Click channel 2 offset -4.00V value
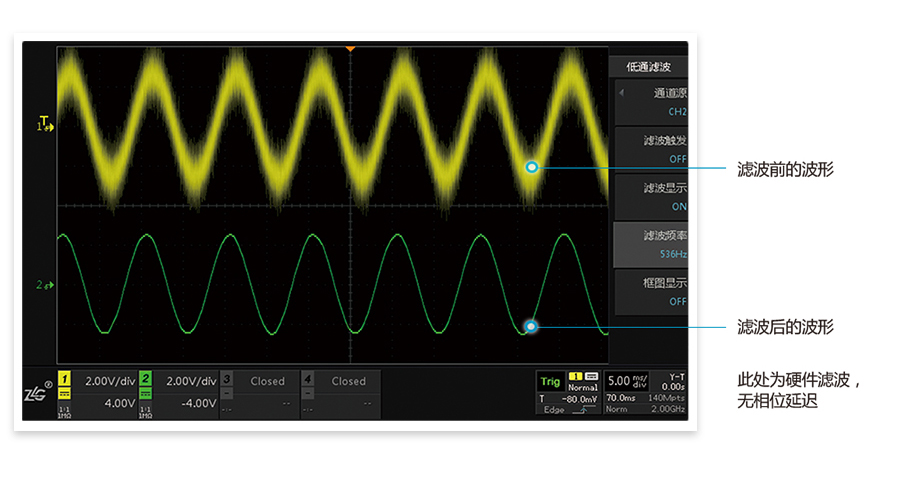Viewport: 900px width, 480px height. point(199,404)
